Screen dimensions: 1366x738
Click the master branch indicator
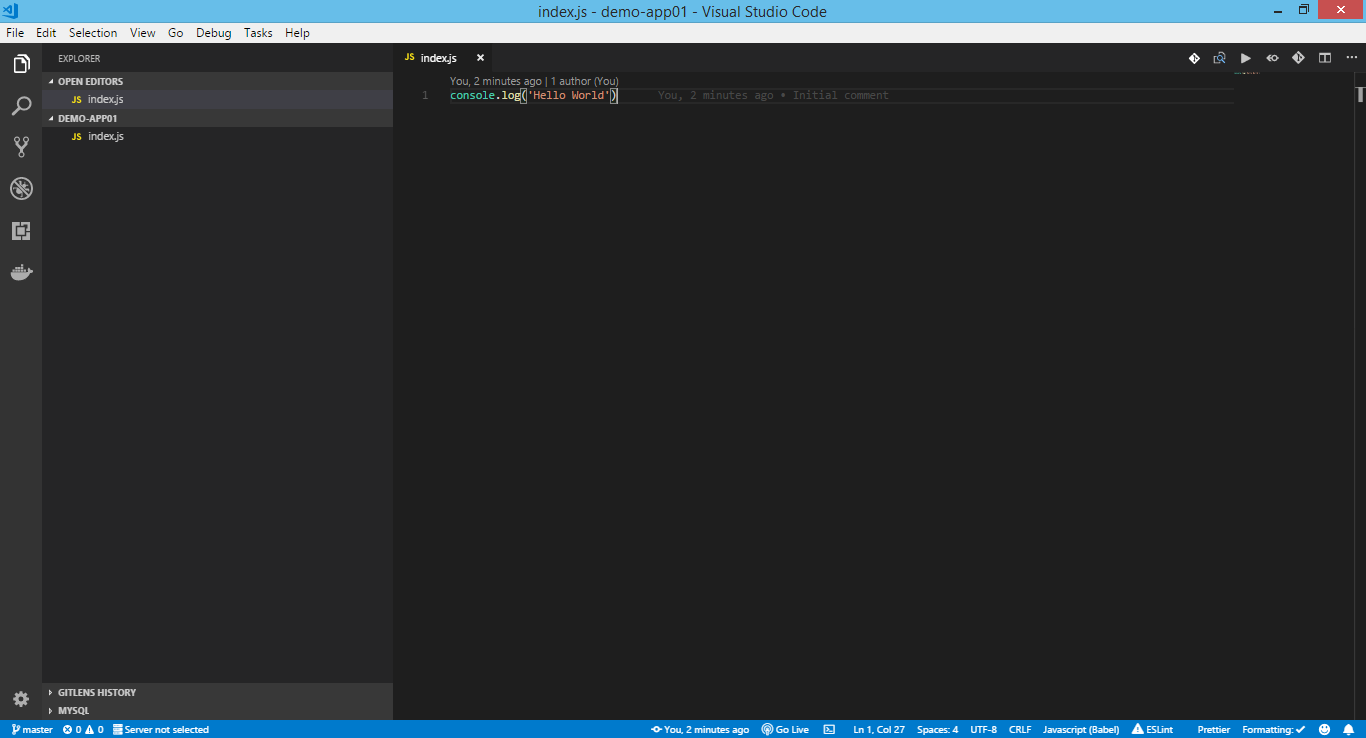coord(30,729)
